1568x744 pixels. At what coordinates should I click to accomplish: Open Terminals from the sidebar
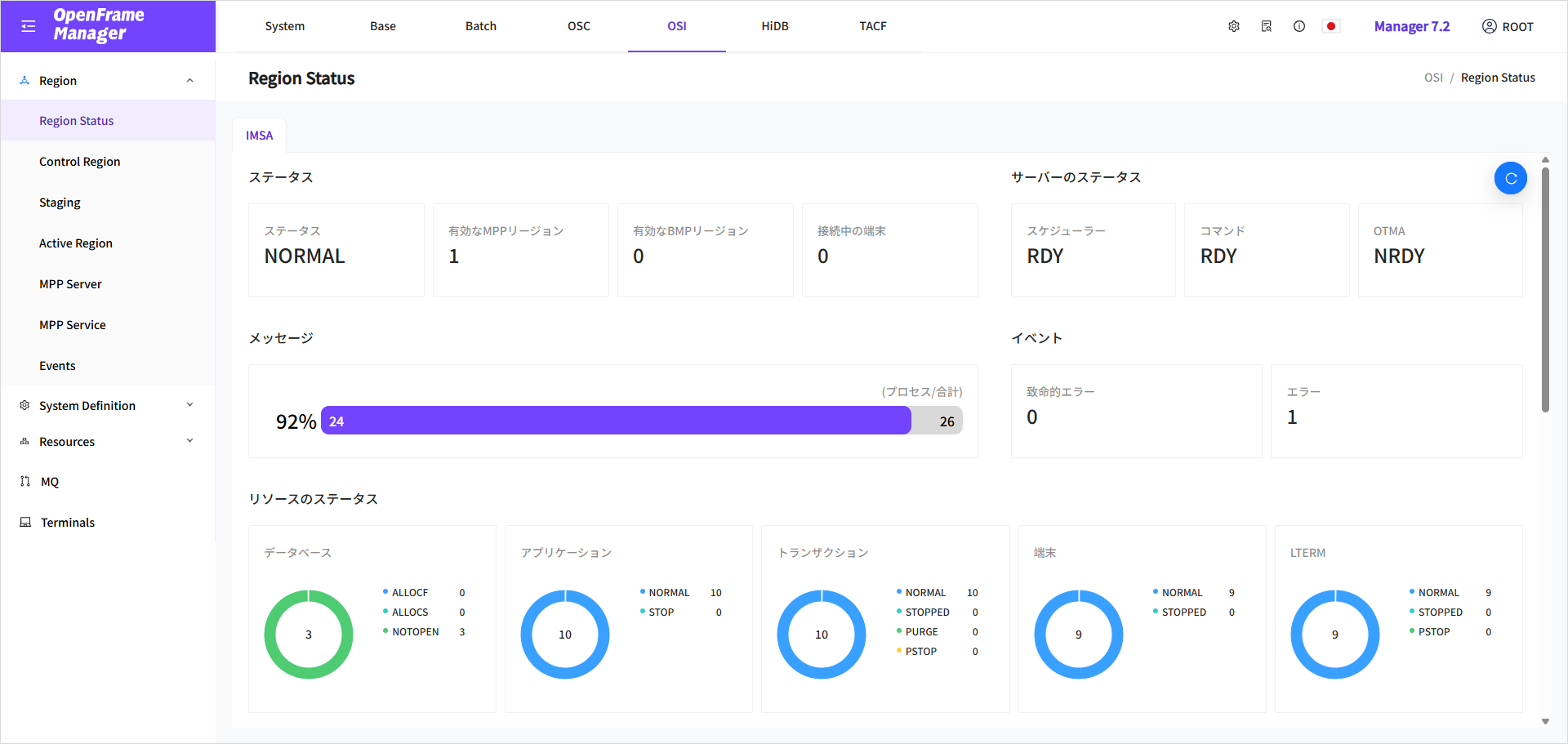pos(68,522)
